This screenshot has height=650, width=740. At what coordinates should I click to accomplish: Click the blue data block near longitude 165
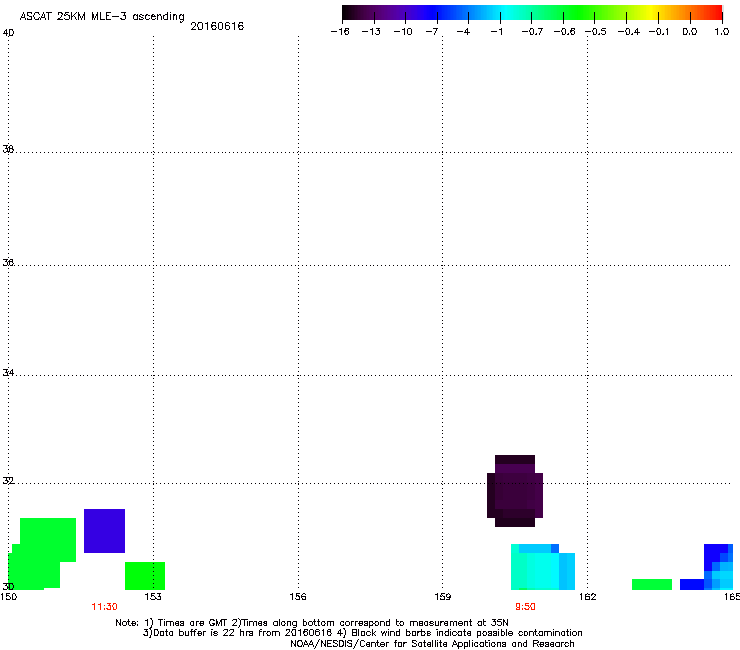(706, 567)
